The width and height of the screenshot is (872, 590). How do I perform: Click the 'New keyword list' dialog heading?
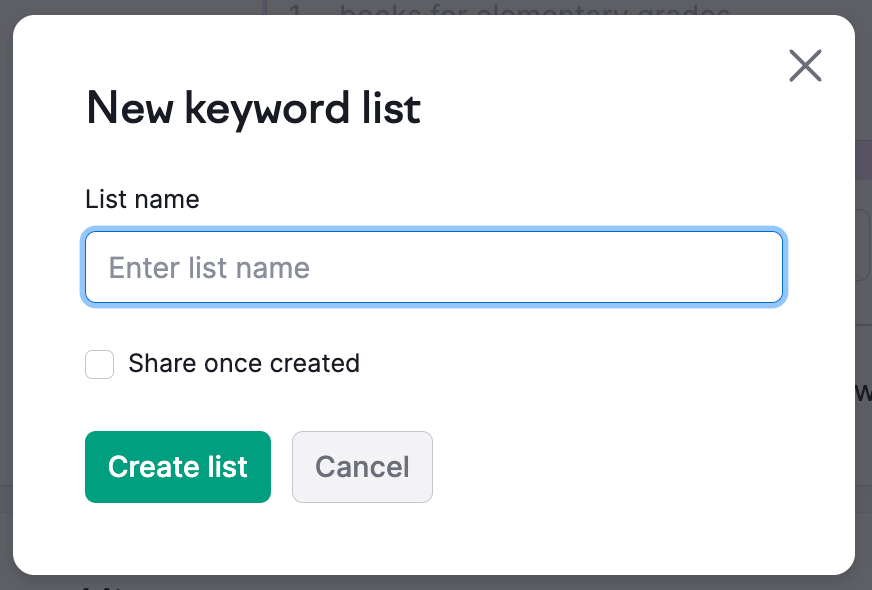253,108
